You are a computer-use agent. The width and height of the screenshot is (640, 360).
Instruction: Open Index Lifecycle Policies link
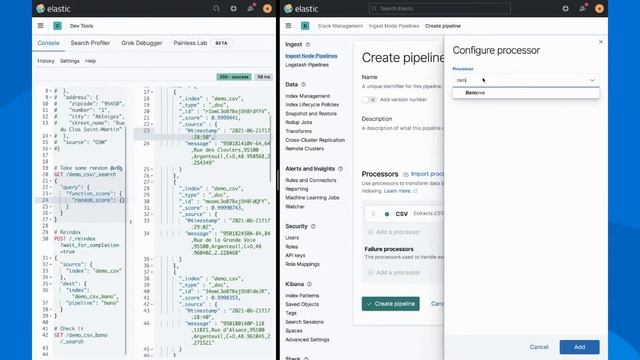pos(312,105)
